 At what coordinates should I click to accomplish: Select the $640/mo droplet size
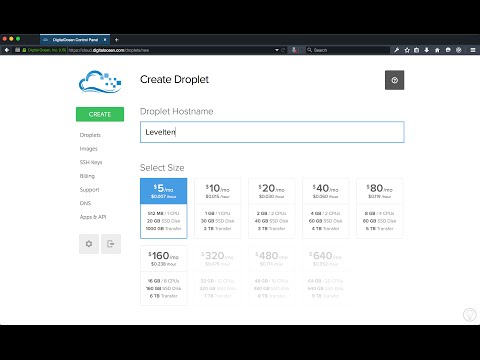(325, 276)
